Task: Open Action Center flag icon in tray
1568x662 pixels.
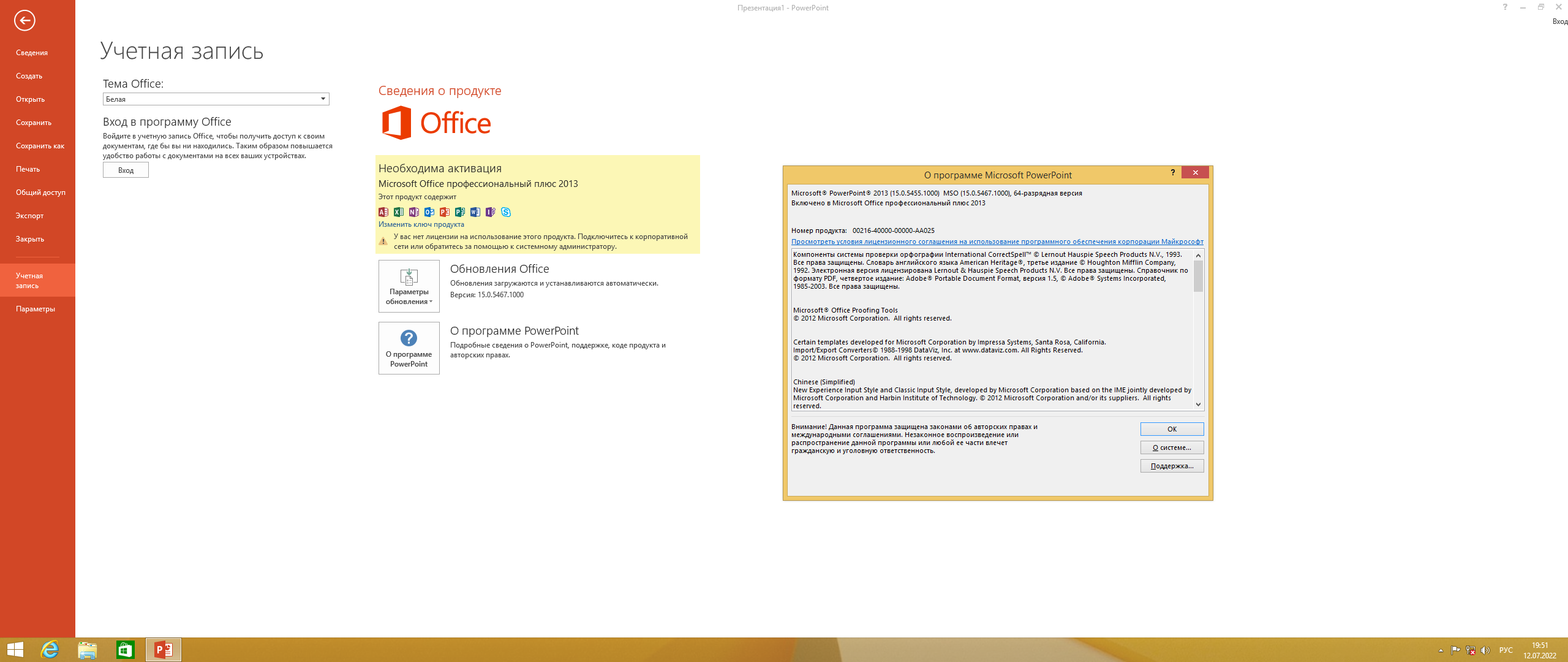Action: pos(1455,650)
